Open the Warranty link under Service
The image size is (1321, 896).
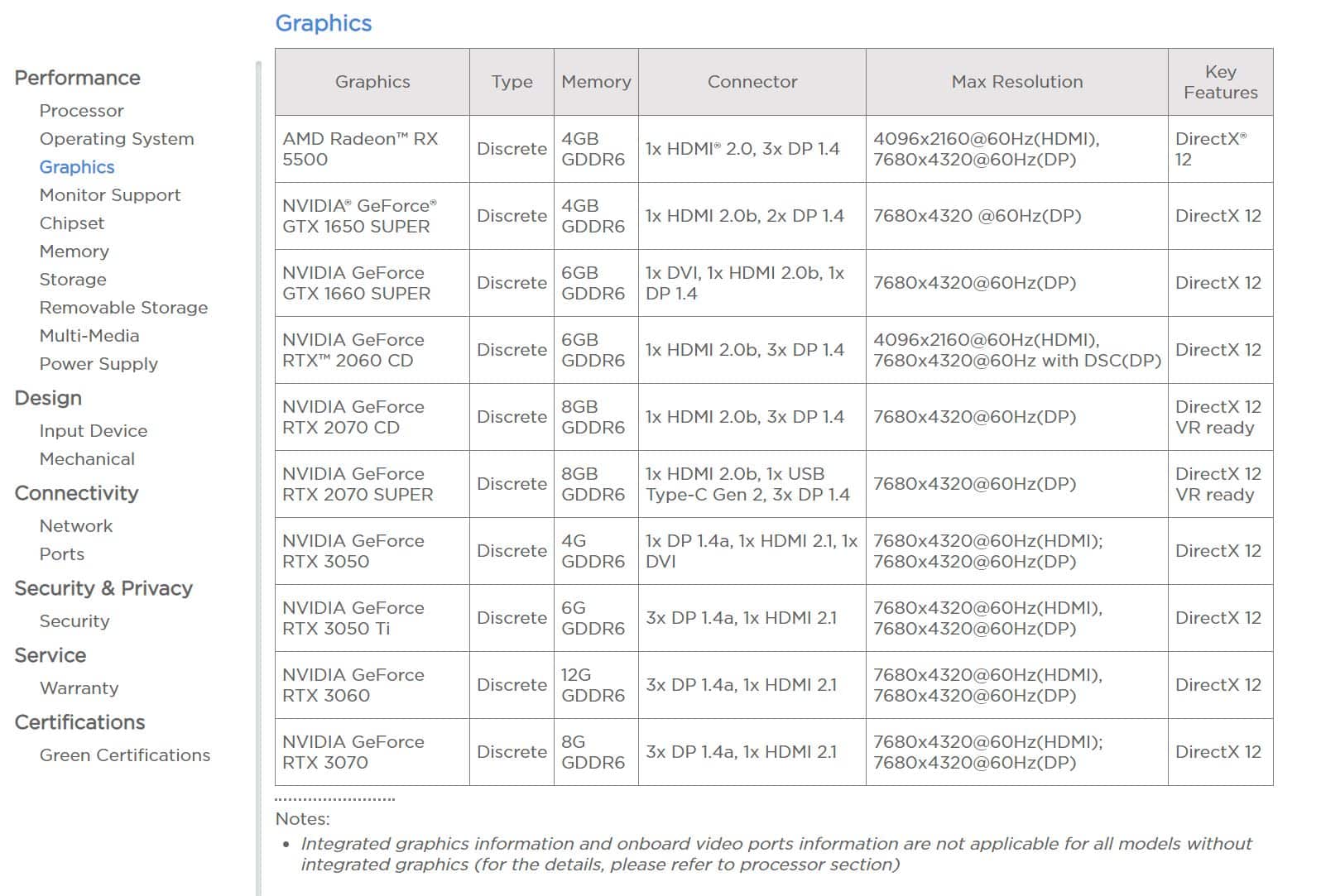[x=79, y=688]
